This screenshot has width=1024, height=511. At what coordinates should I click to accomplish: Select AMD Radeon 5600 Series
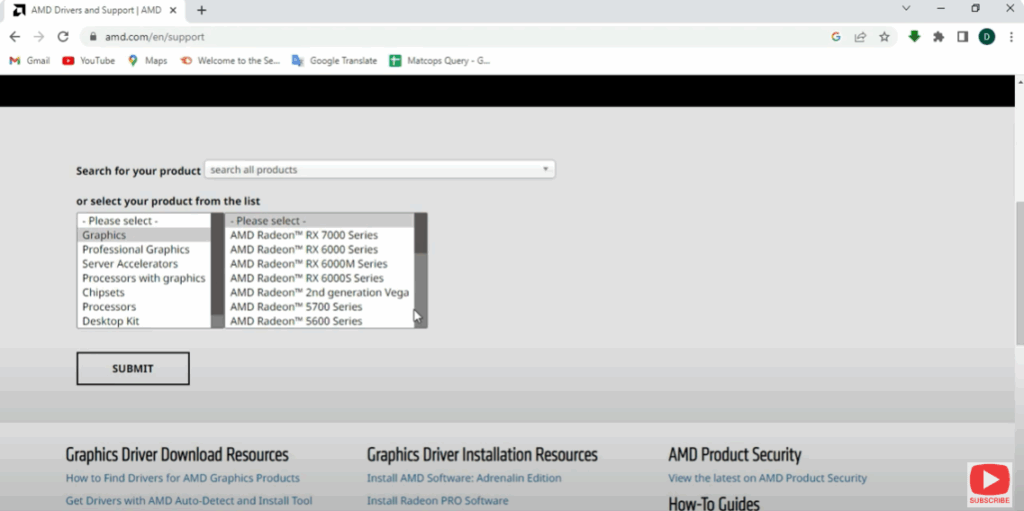(x=319, y=321)
